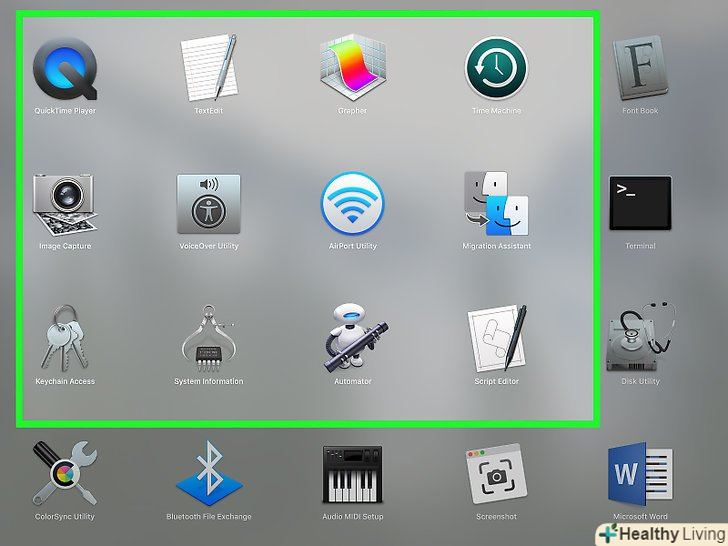Launch Image Capture
The width and height of the screenshot is (728, 546).
click(65, 204)
